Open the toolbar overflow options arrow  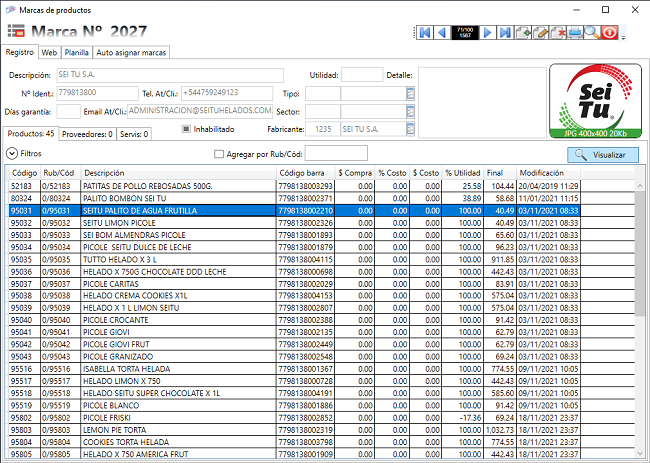point(623,37)
